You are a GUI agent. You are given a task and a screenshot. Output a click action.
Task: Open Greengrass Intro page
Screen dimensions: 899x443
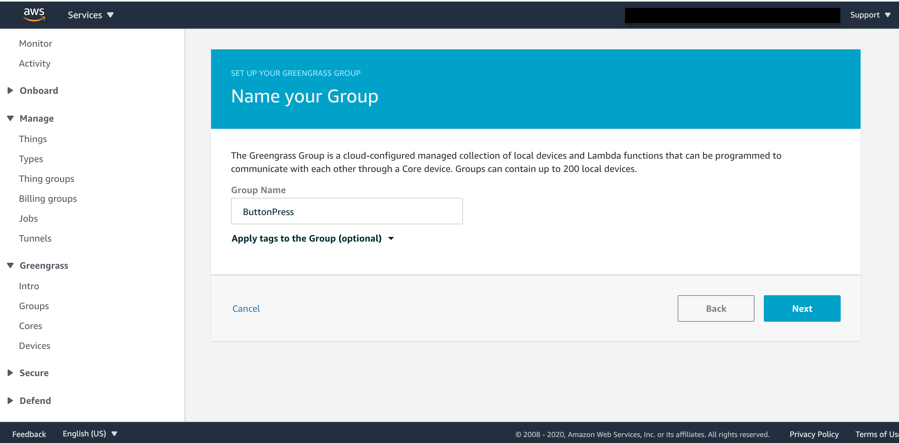[29, 286]
